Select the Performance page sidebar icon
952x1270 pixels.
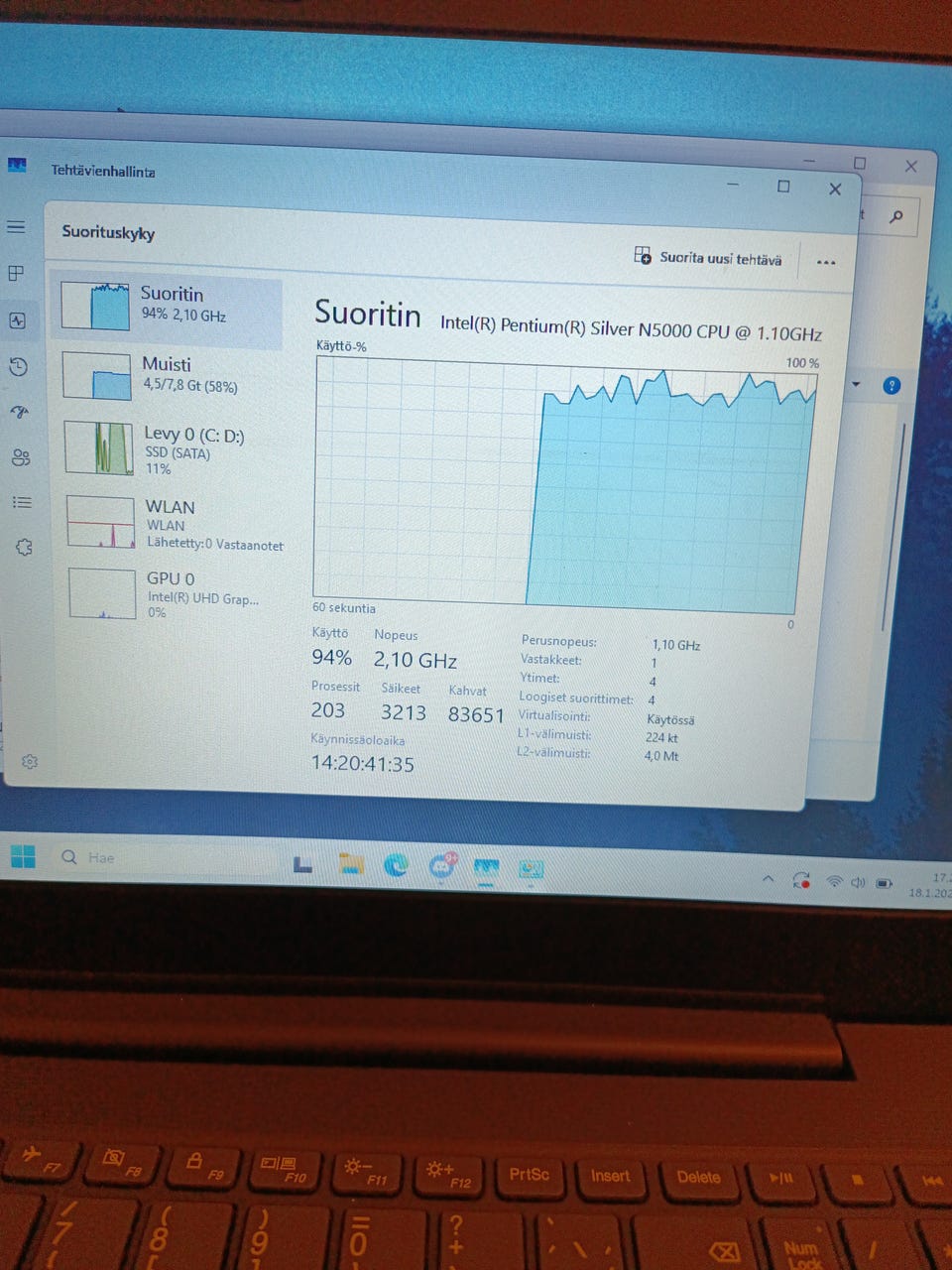pyautogui.click(x=18, y=320)
